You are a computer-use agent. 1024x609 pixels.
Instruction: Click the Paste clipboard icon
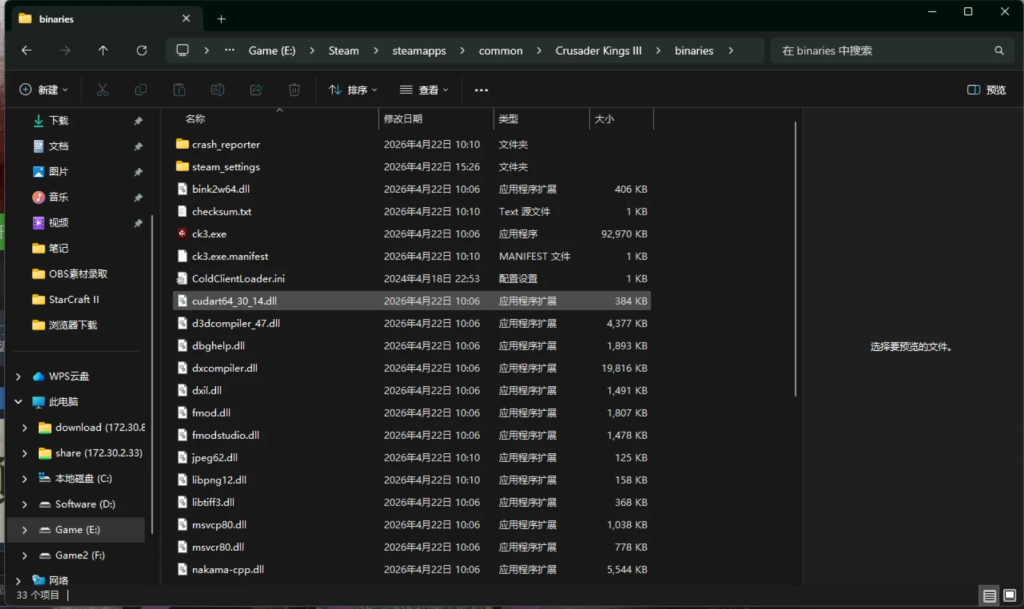pos(179,90)
